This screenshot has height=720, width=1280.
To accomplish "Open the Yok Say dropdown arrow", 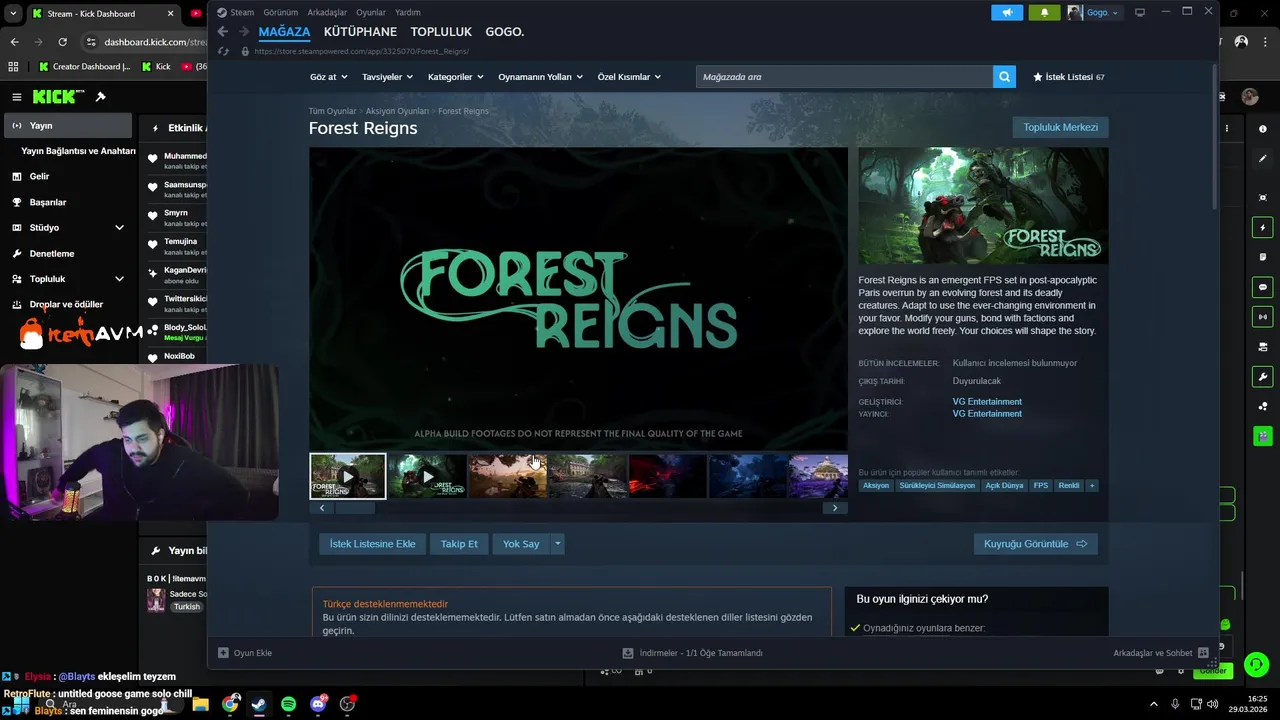I will [558, 544].
